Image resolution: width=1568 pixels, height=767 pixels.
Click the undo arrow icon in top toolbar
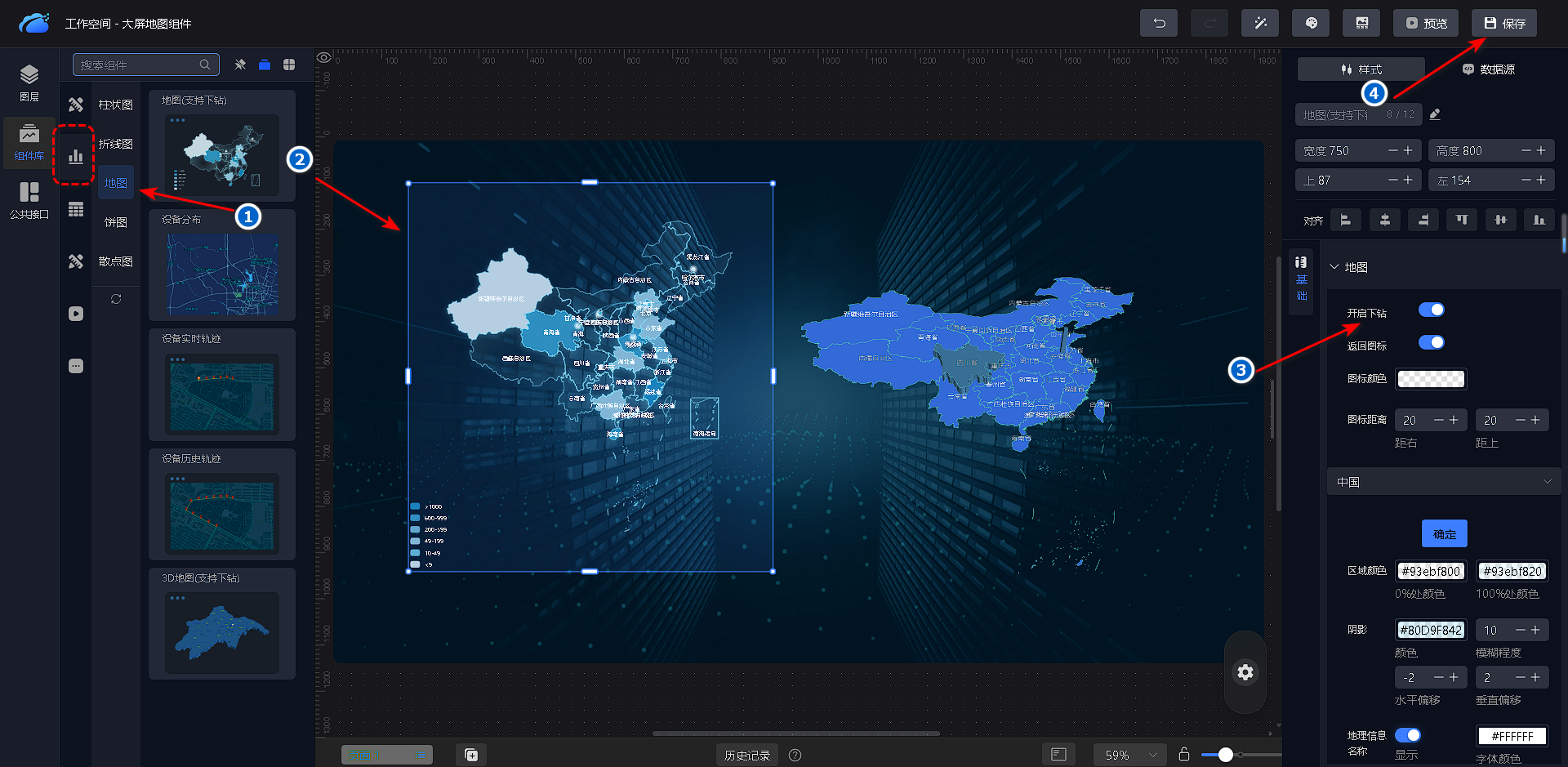point(1158,24)
